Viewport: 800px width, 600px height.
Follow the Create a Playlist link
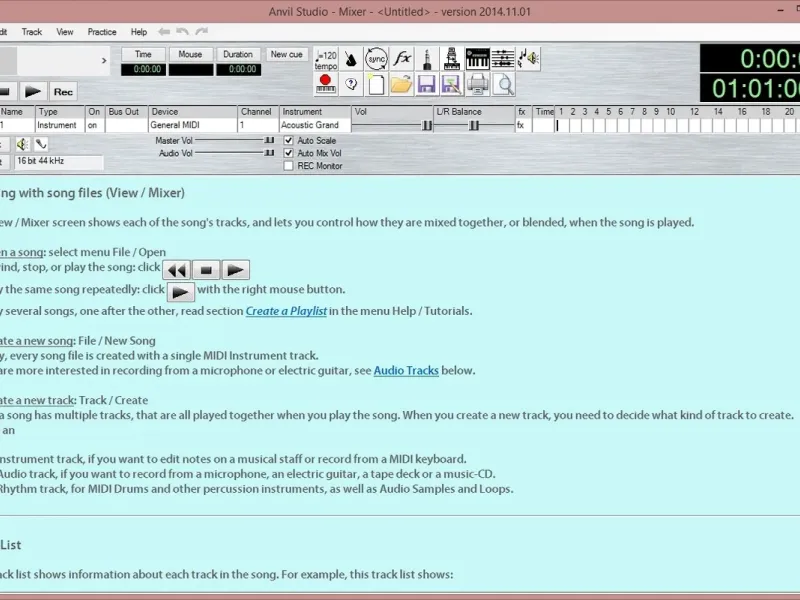[286, 311]
